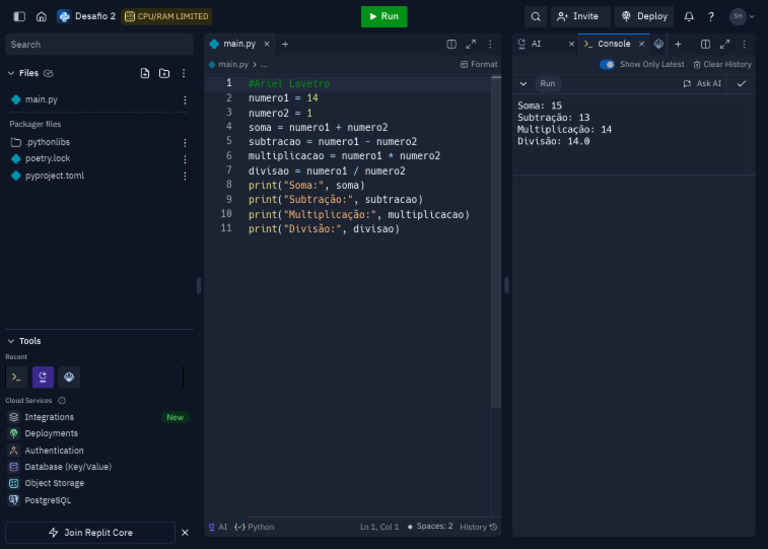Open AI in the editor status bar
The width and height of the screenshot is (768, 549).
(x=218, y=527)
